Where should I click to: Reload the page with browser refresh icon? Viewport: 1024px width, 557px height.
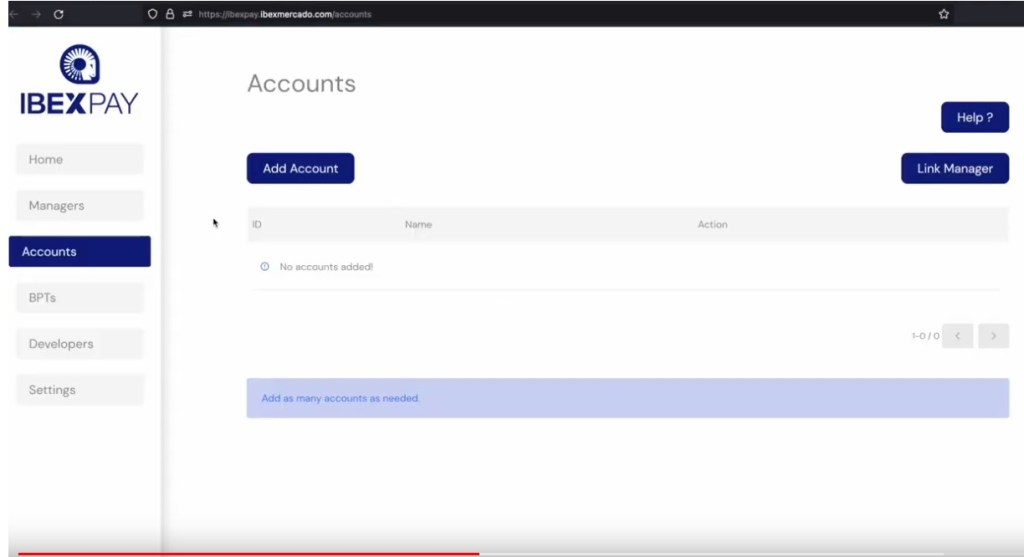tap(59, 14)
